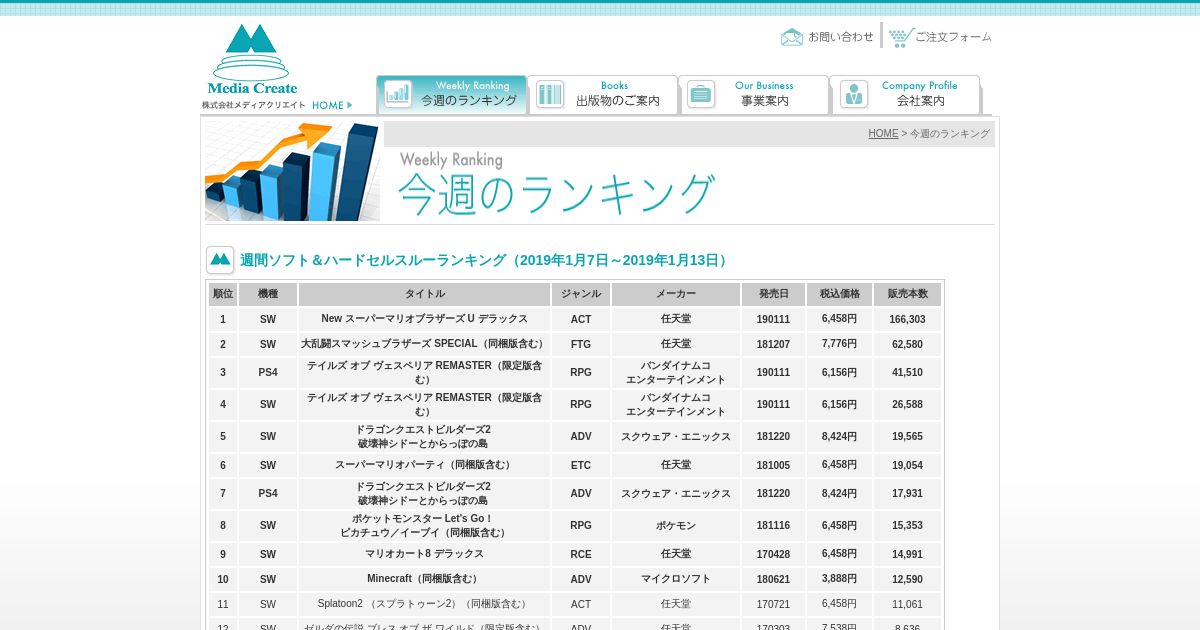Select title ポケットモンスター Let's Go!
Image resolution: width=1200 pixels, height=630 pixels.
425,526
